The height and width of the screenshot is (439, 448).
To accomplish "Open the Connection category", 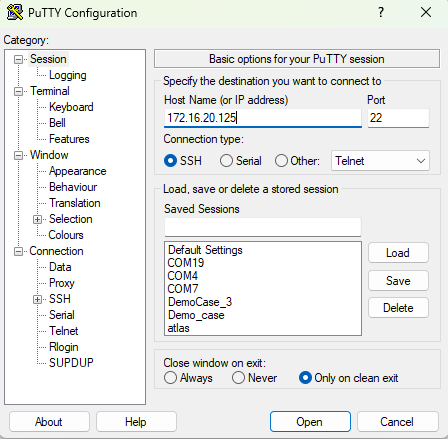I will [x=56, y=251].
